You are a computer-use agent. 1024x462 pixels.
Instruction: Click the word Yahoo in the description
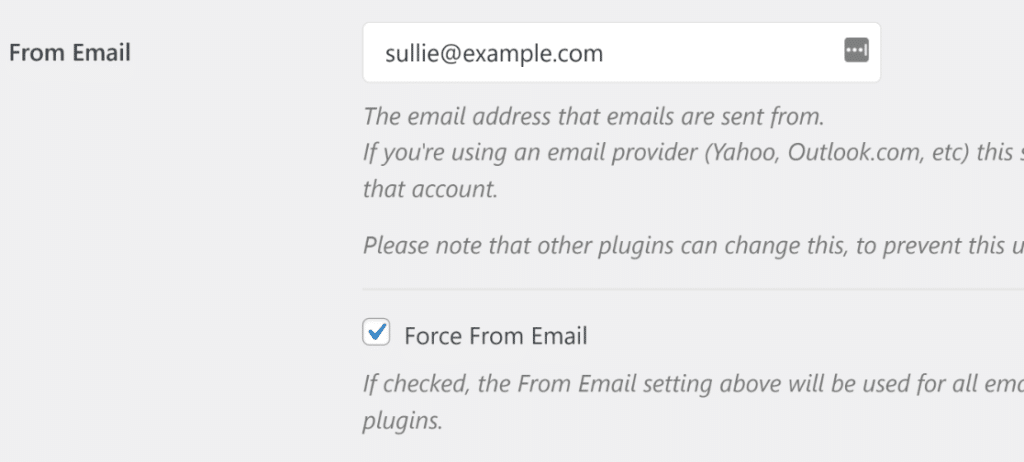pos(743,153)
